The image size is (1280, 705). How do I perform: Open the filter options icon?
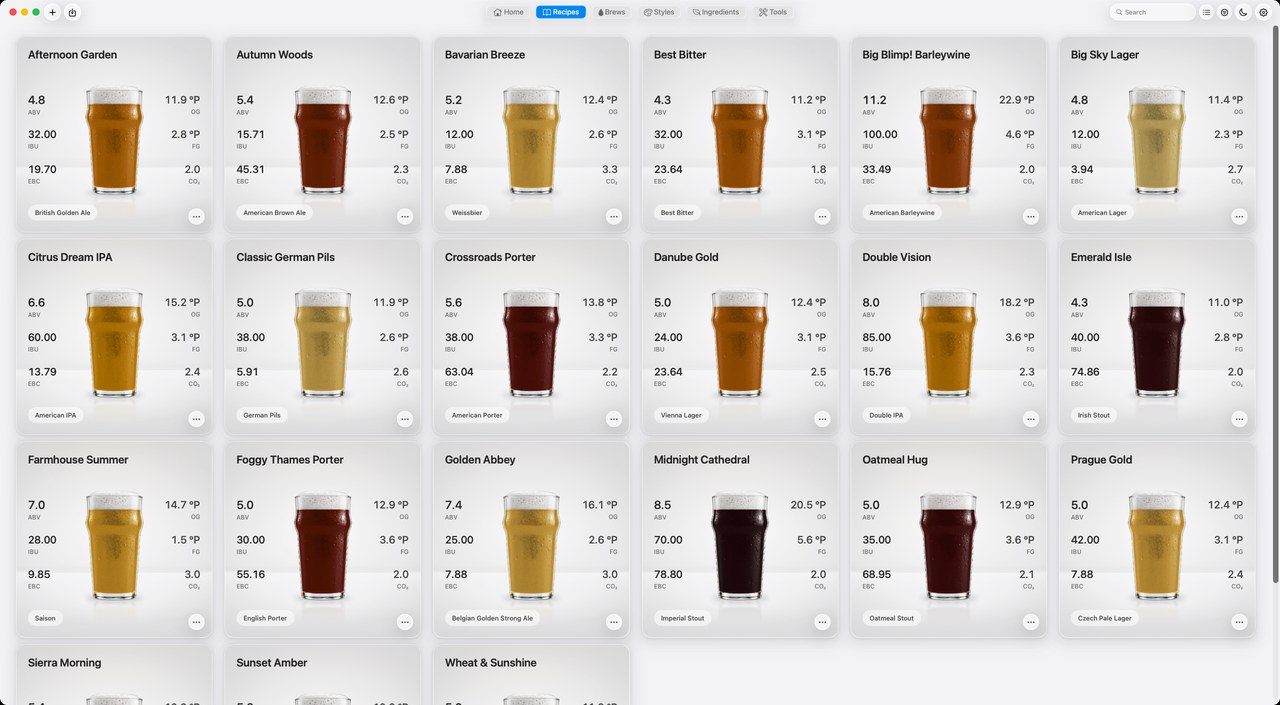(1225, 12)
